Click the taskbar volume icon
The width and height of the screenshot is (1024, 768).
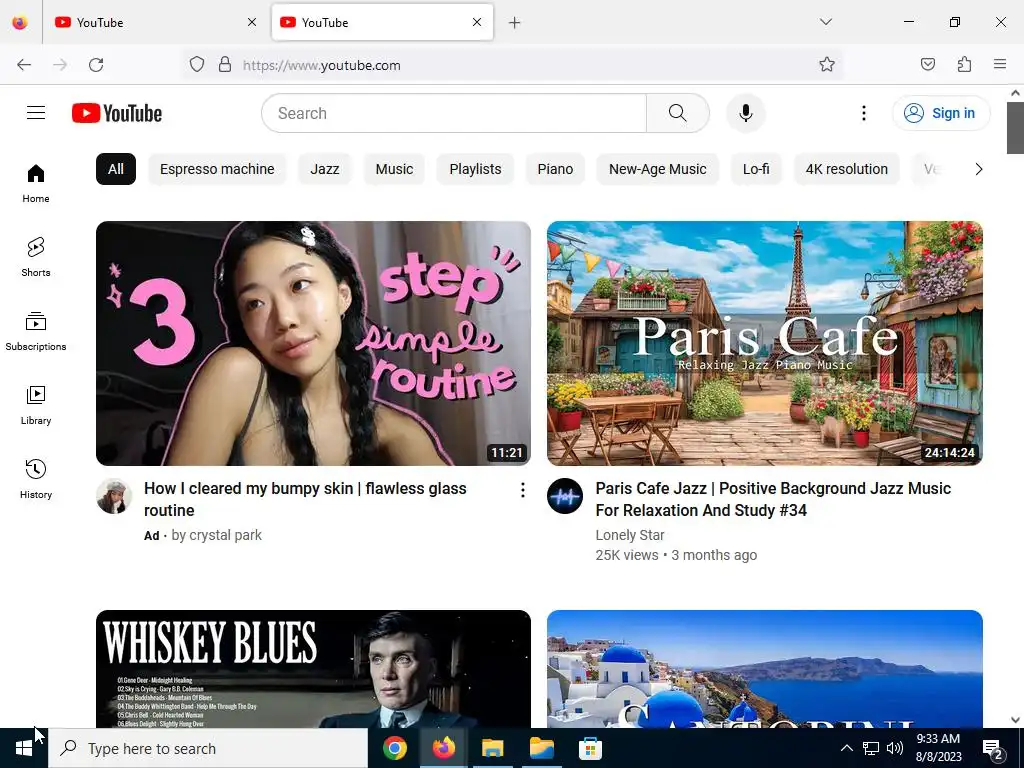pyautogui.click(x=895, y=748)
